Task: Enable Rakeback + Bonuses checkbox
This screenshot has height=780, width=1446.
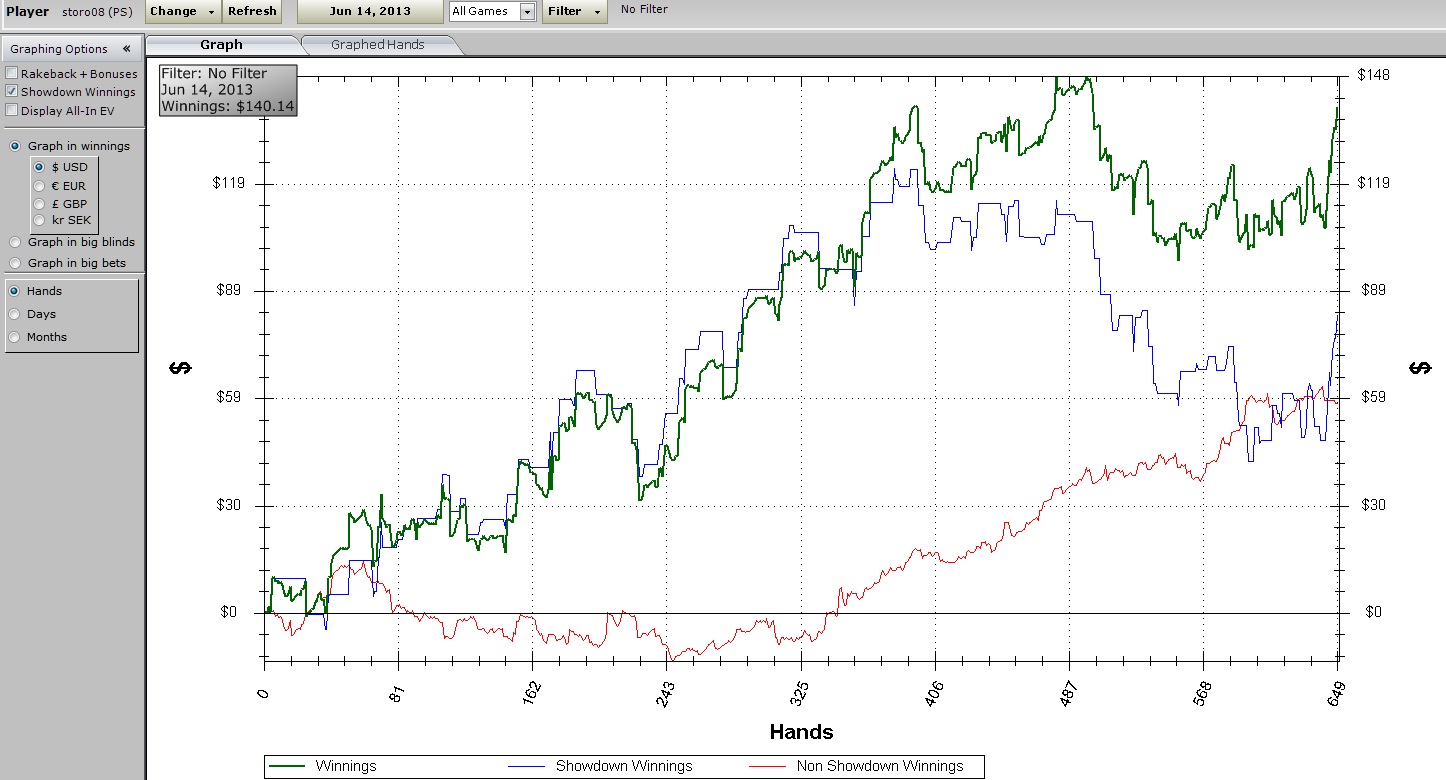Action: (12, 74)
